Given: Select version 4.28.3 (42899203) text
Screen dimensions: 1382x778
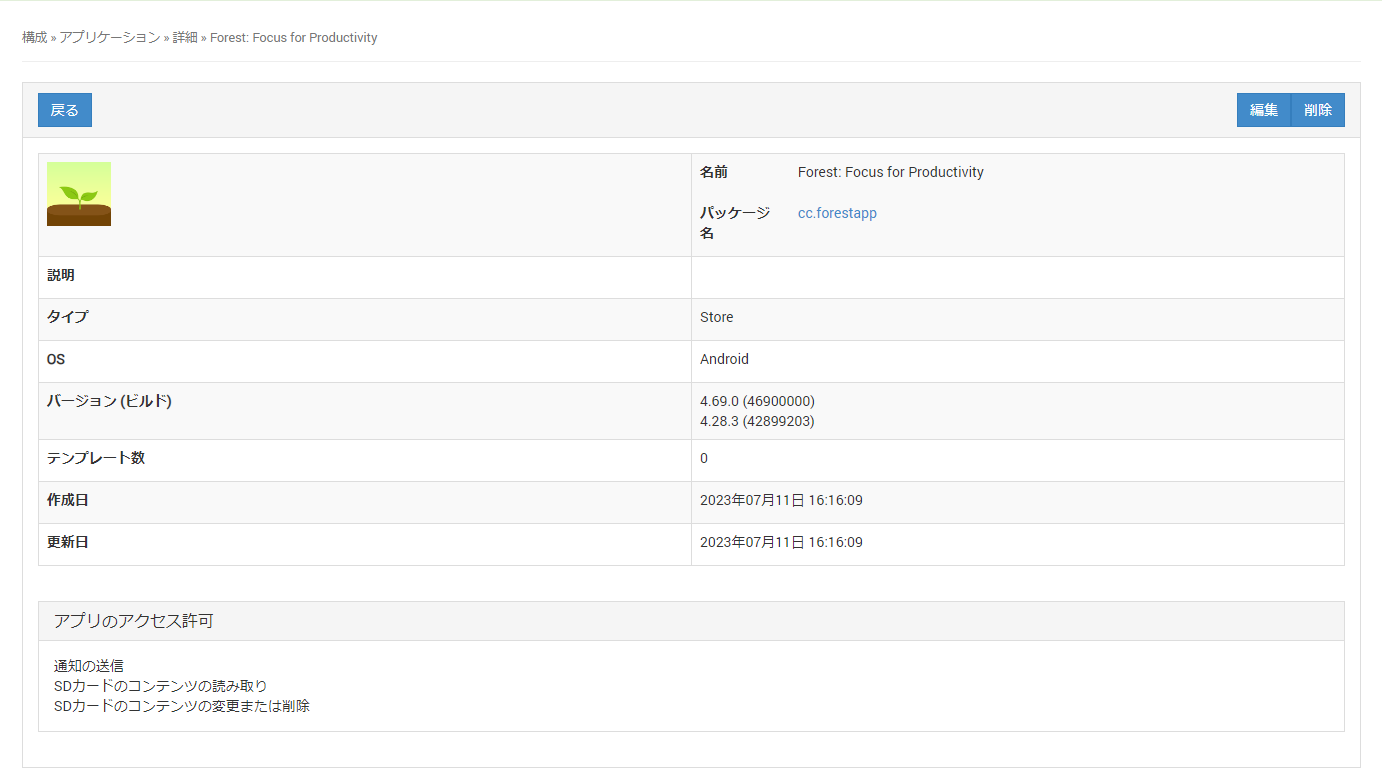Looking at the screenshot, I should pos(757,421).
